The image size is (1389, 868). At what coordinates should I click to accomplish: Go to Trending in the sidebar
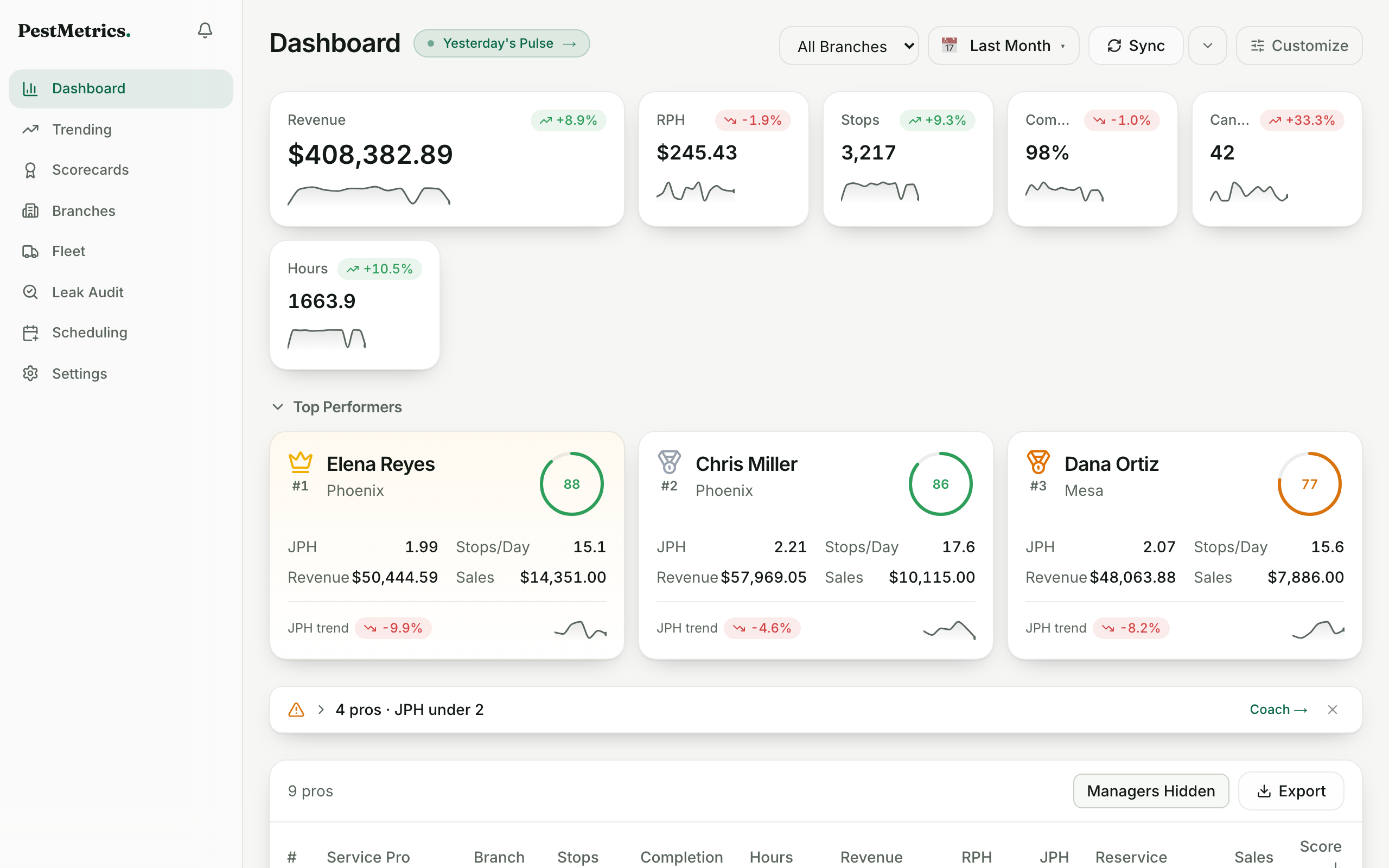click(120, 130)
